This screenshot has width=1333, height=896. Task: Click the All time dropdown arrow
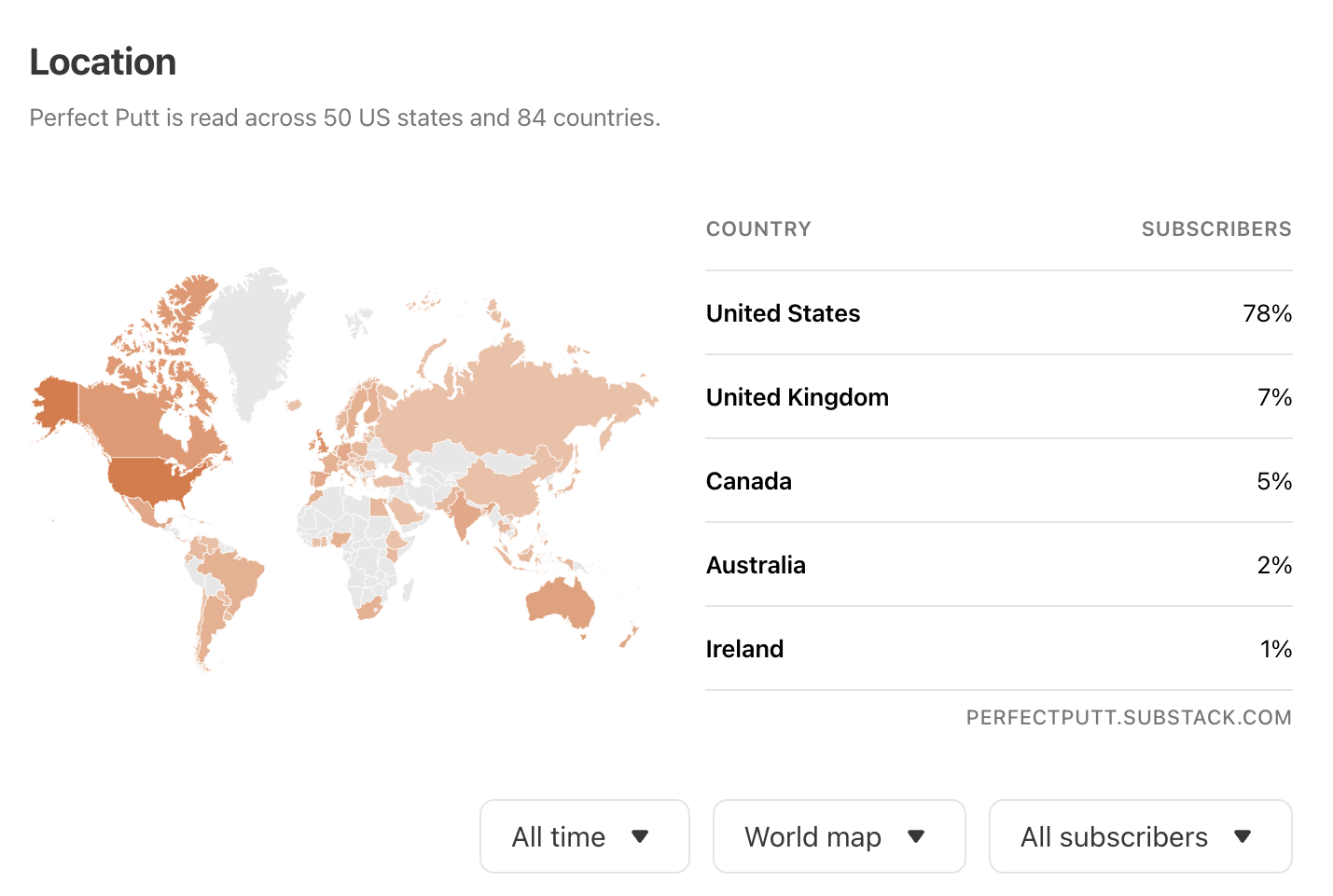(x=640, y=836)
